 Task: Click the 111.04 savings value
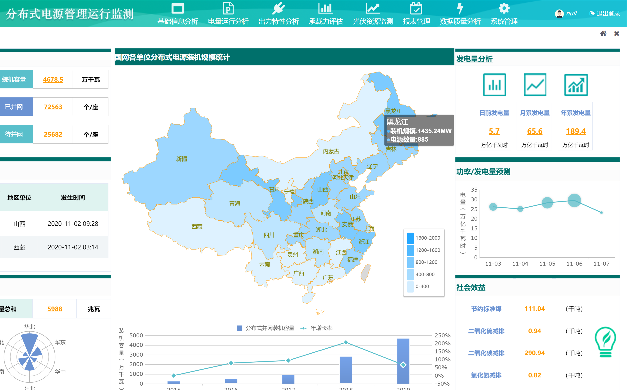coord(535,308)
